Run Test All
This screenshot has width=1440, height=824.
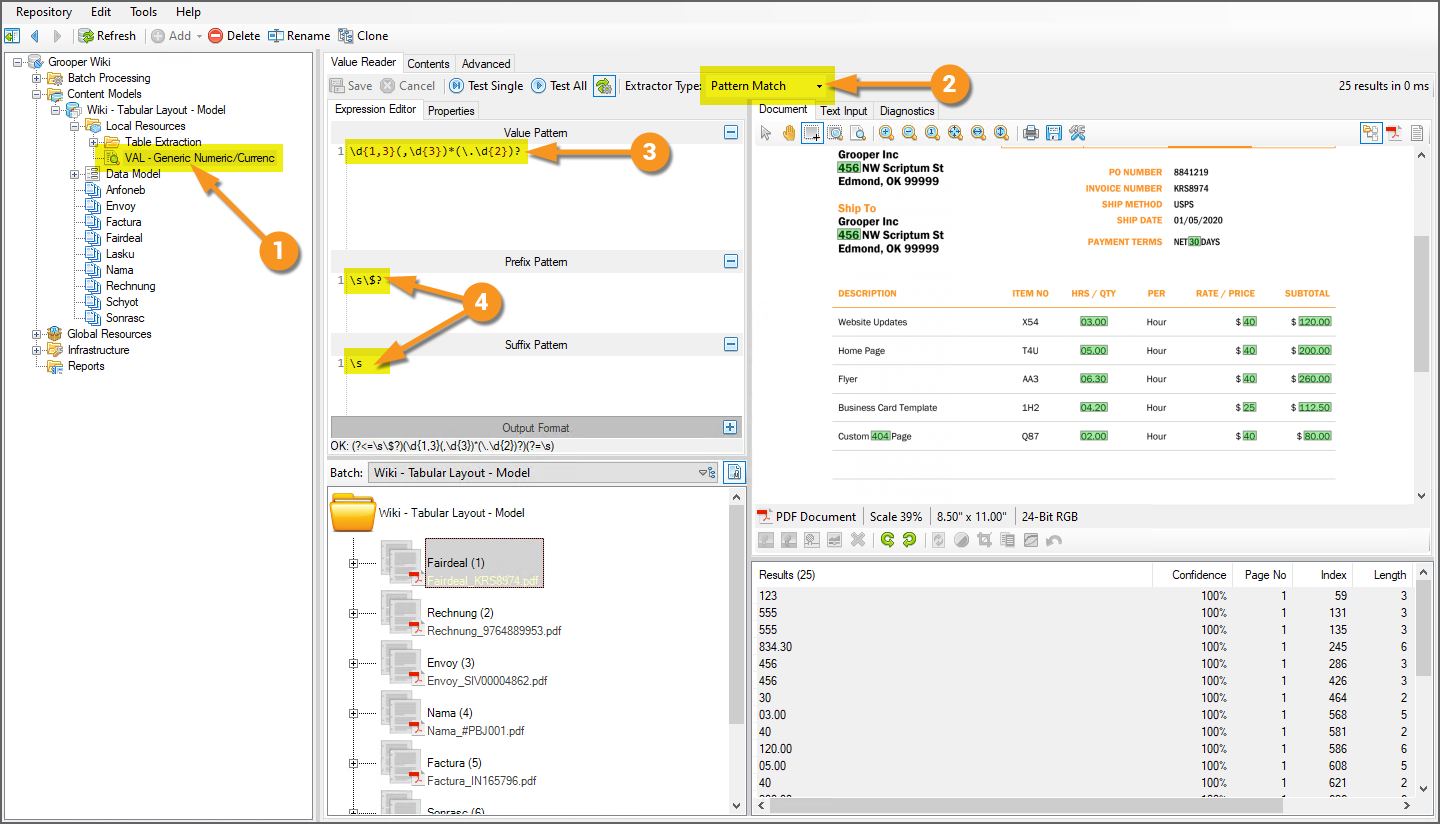click(x=559, y=86)
